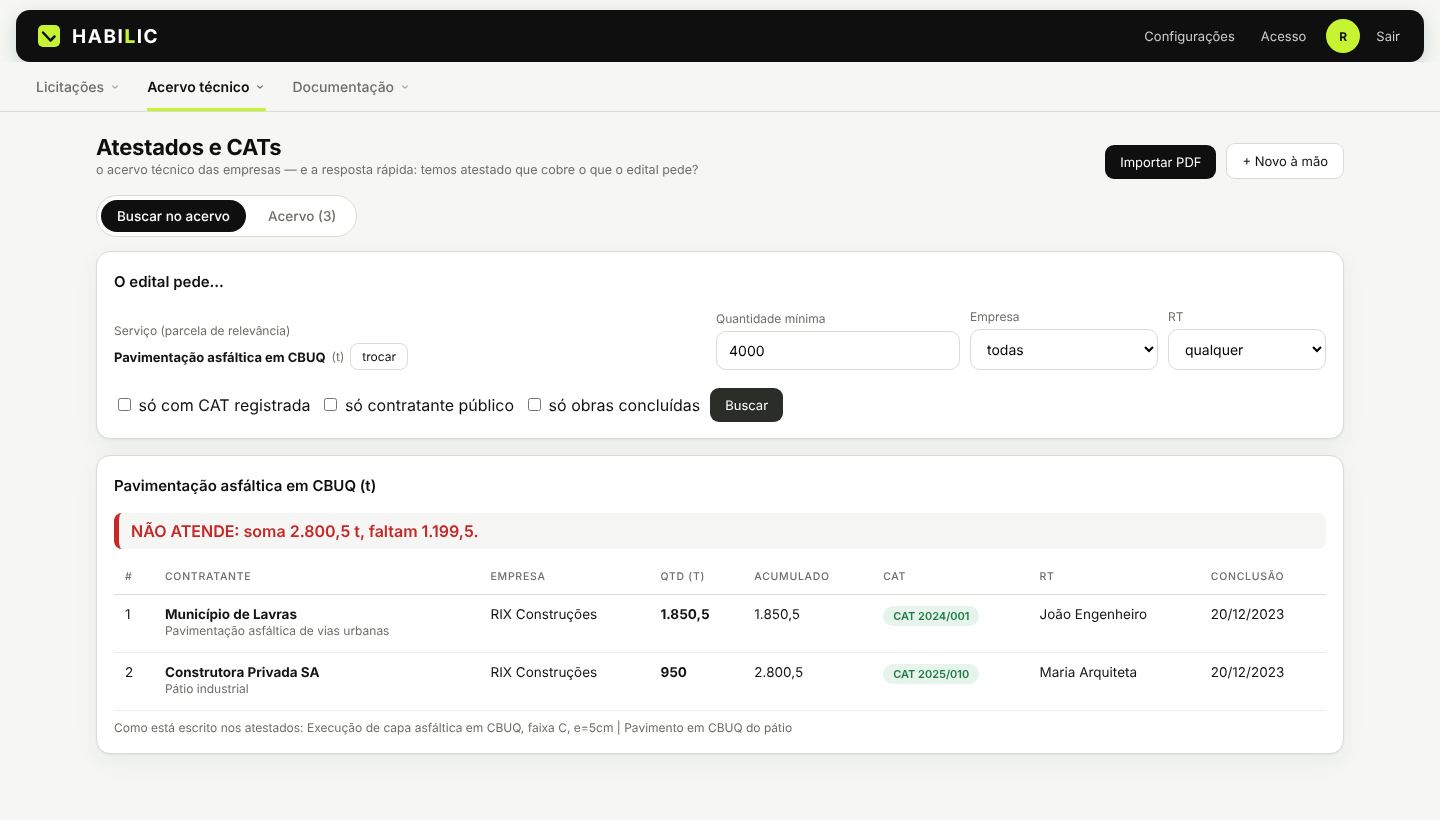Click the Atestados e CATs heading
Viewport: 1440px width, 820px height.
[x=189, y=147]
